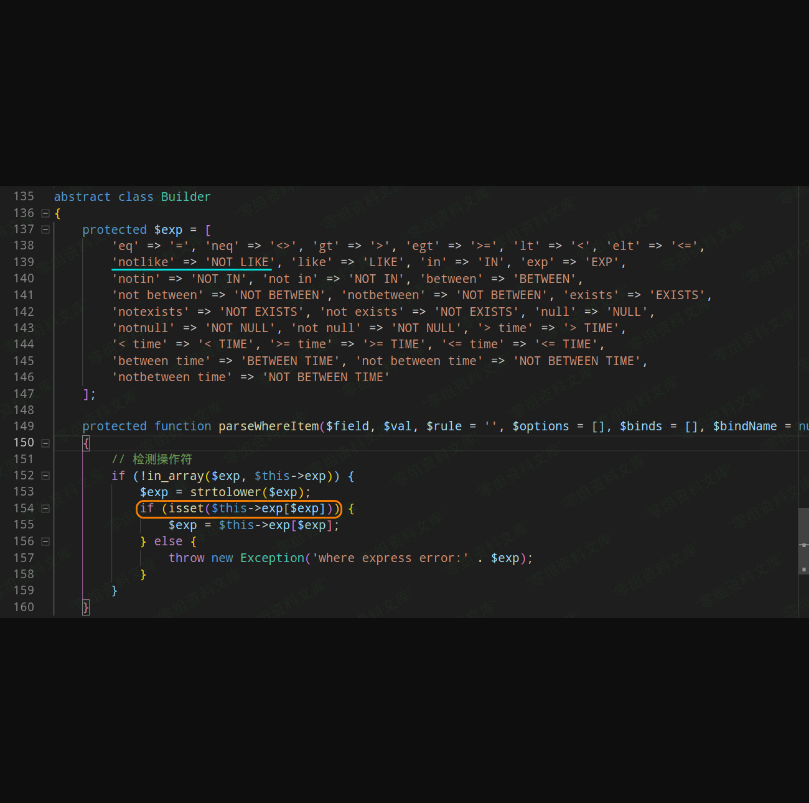Image resolution: width=809 pixels, height=803 pixels.
Task: Collapse the parseWhereItem function body at line 150
Action: click(45, 442)
